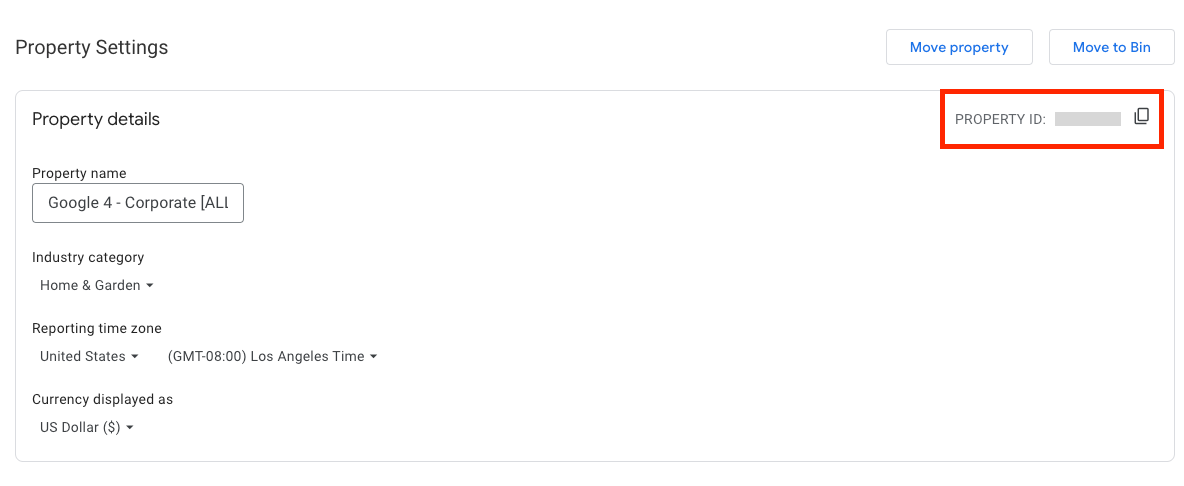The width and height of the screenshot is (1184, 486).
Task: Click the Property Settings page heading
Action: coord(91,48)
